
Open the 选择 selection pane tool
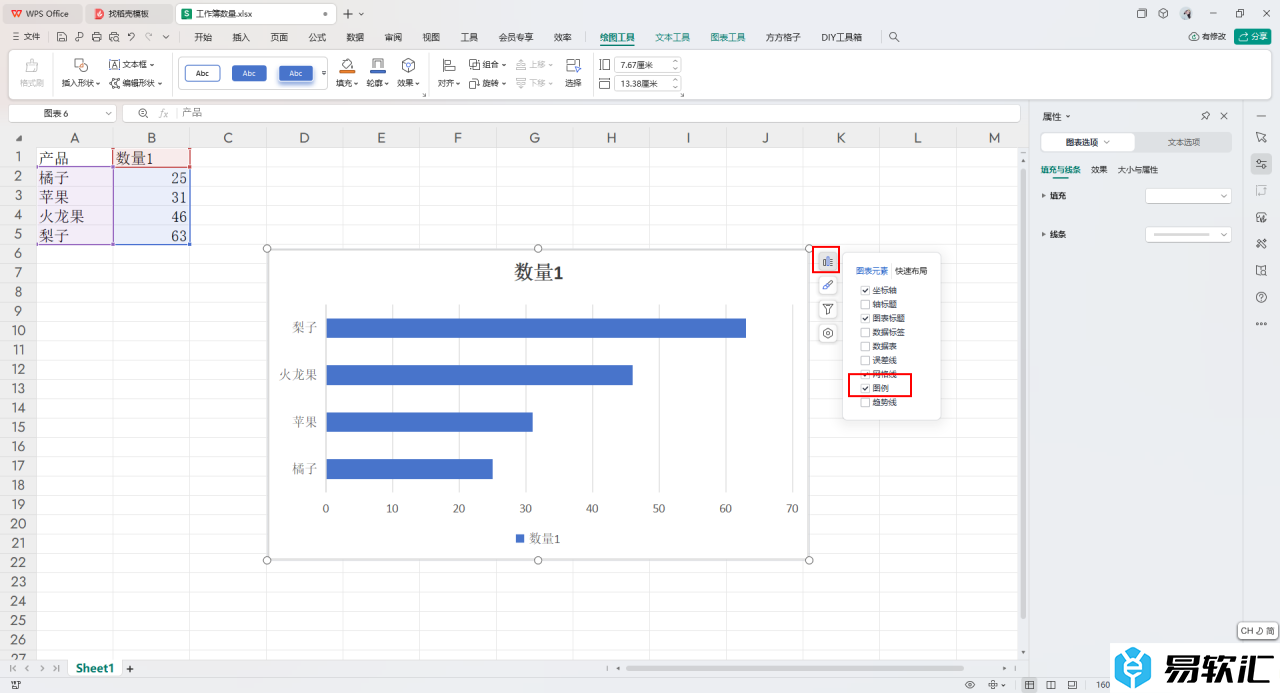pos(573,73)
